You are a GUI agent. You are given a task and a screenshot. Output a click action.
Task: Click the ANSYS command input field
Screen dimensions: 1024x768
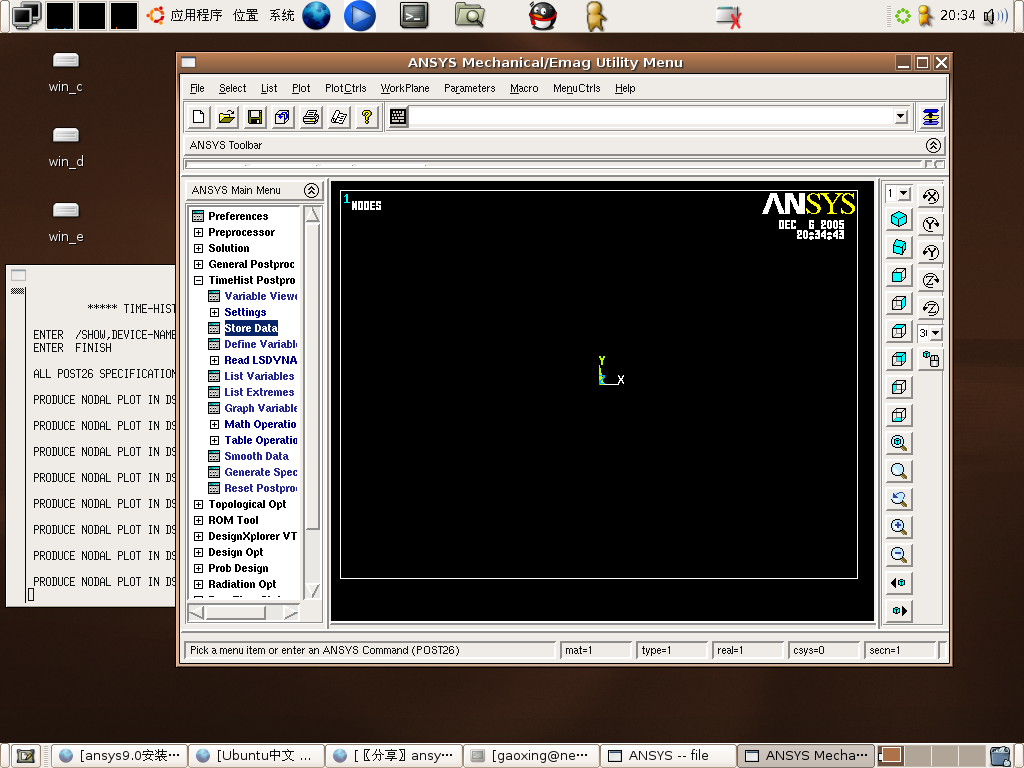click(651, 117)
